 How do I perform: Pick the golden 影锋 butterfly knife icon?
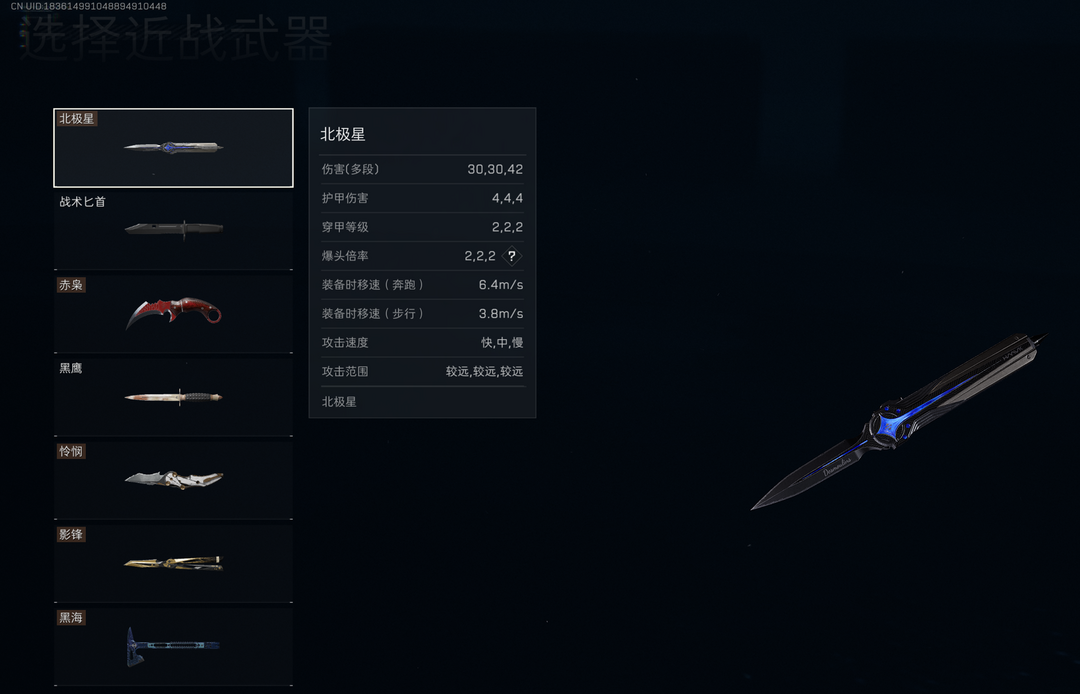click(174, 563)
